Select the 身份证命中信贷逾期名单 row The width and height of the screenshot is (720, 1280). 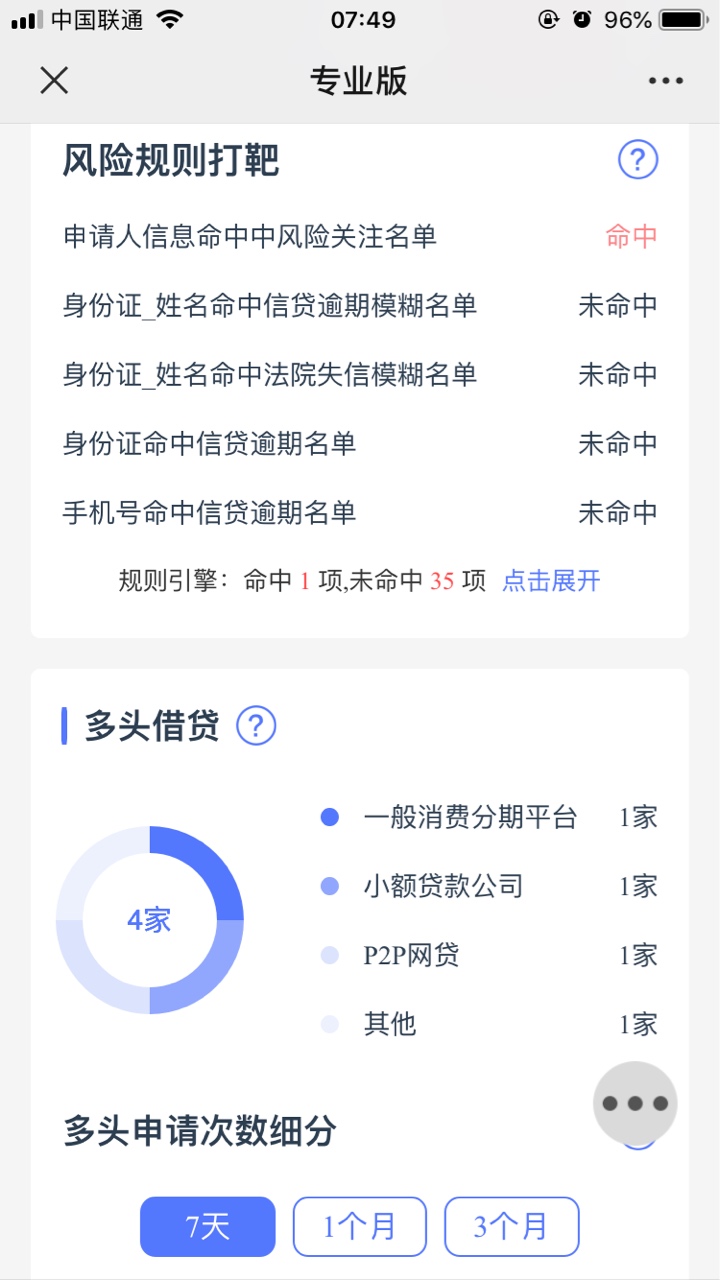click(360, 443)
